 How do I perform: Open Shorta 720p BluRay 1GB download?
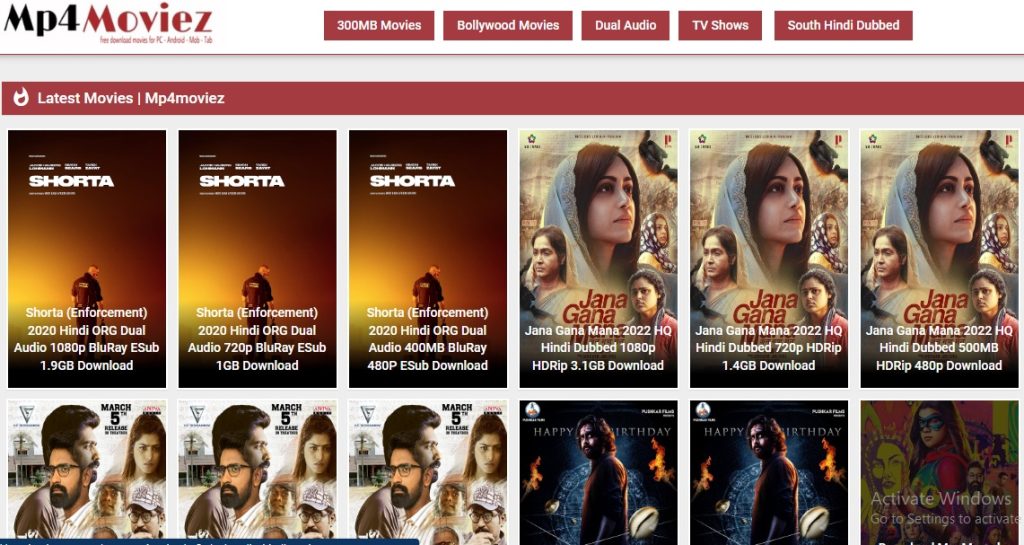tap(257, 258)
